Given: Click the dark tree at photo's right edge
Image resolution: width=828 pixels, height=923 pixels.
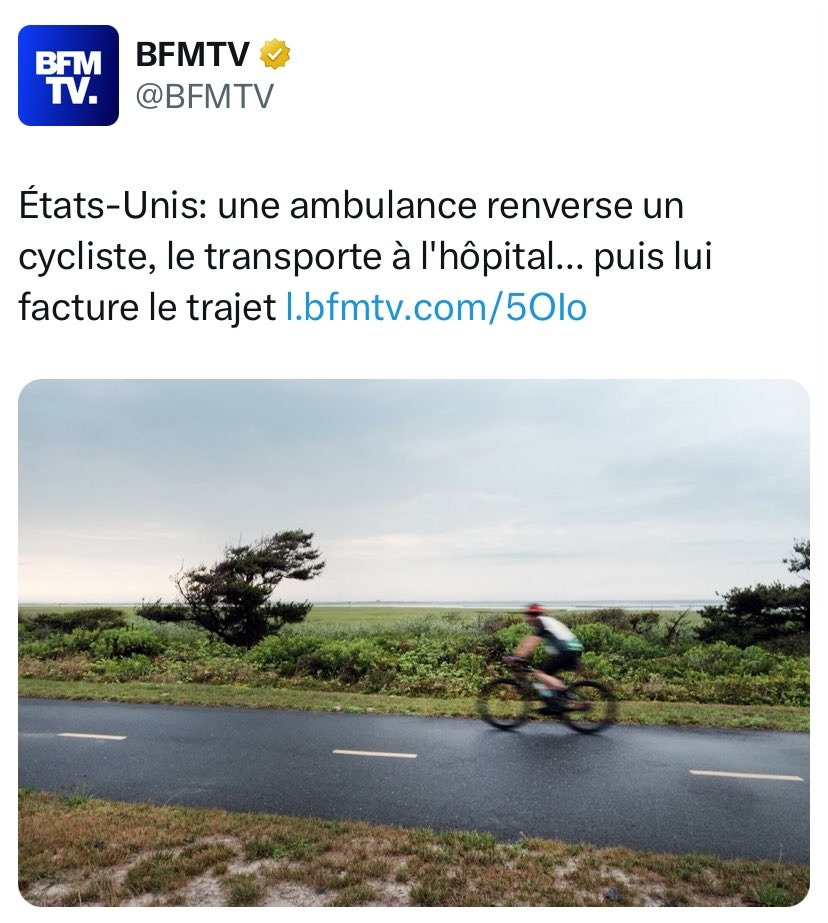Looking at the screenshot, I should (x=760, y=607).
